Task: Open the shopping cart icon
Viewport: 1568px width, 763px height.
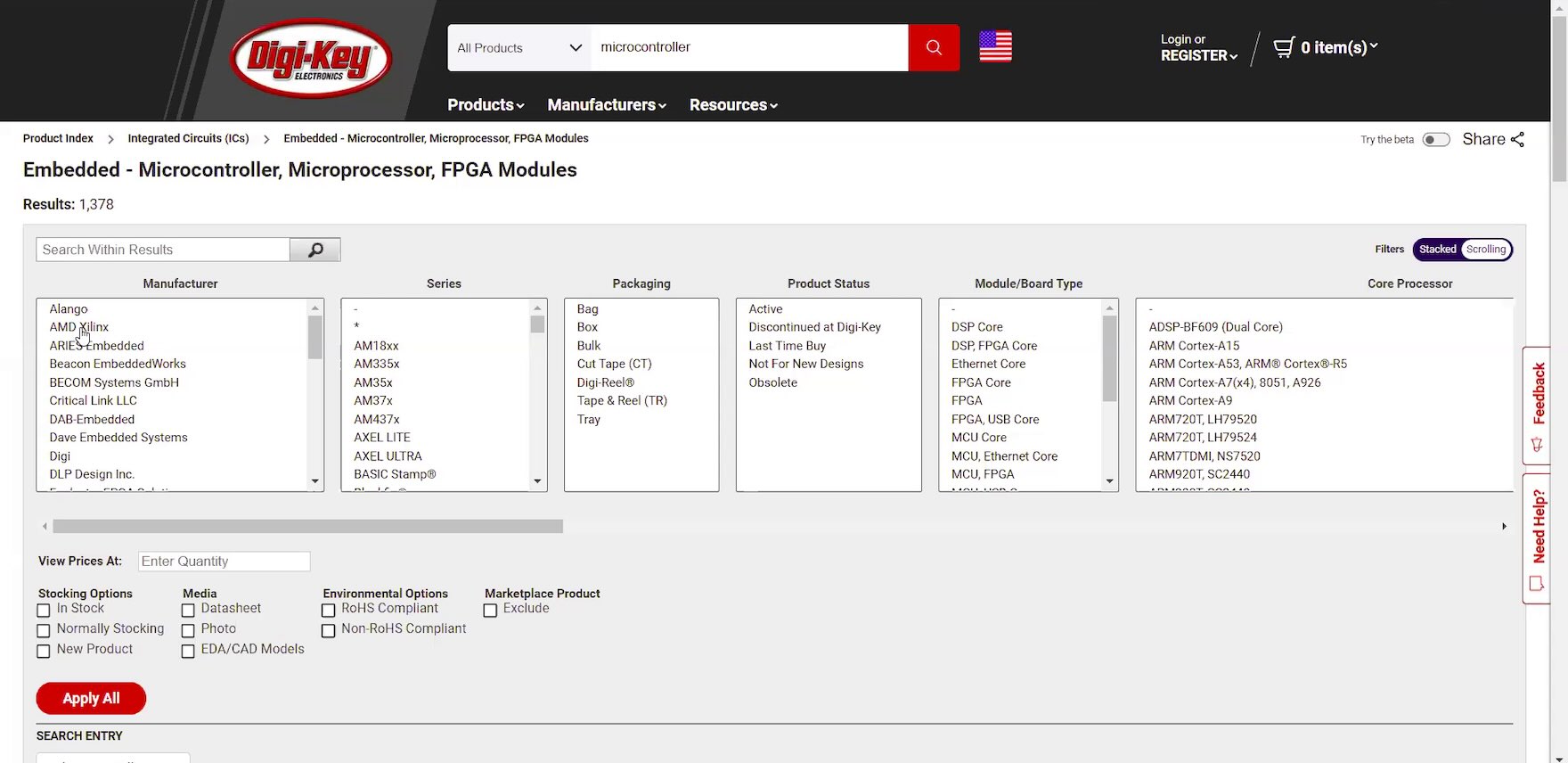Action: (1283, 47)
